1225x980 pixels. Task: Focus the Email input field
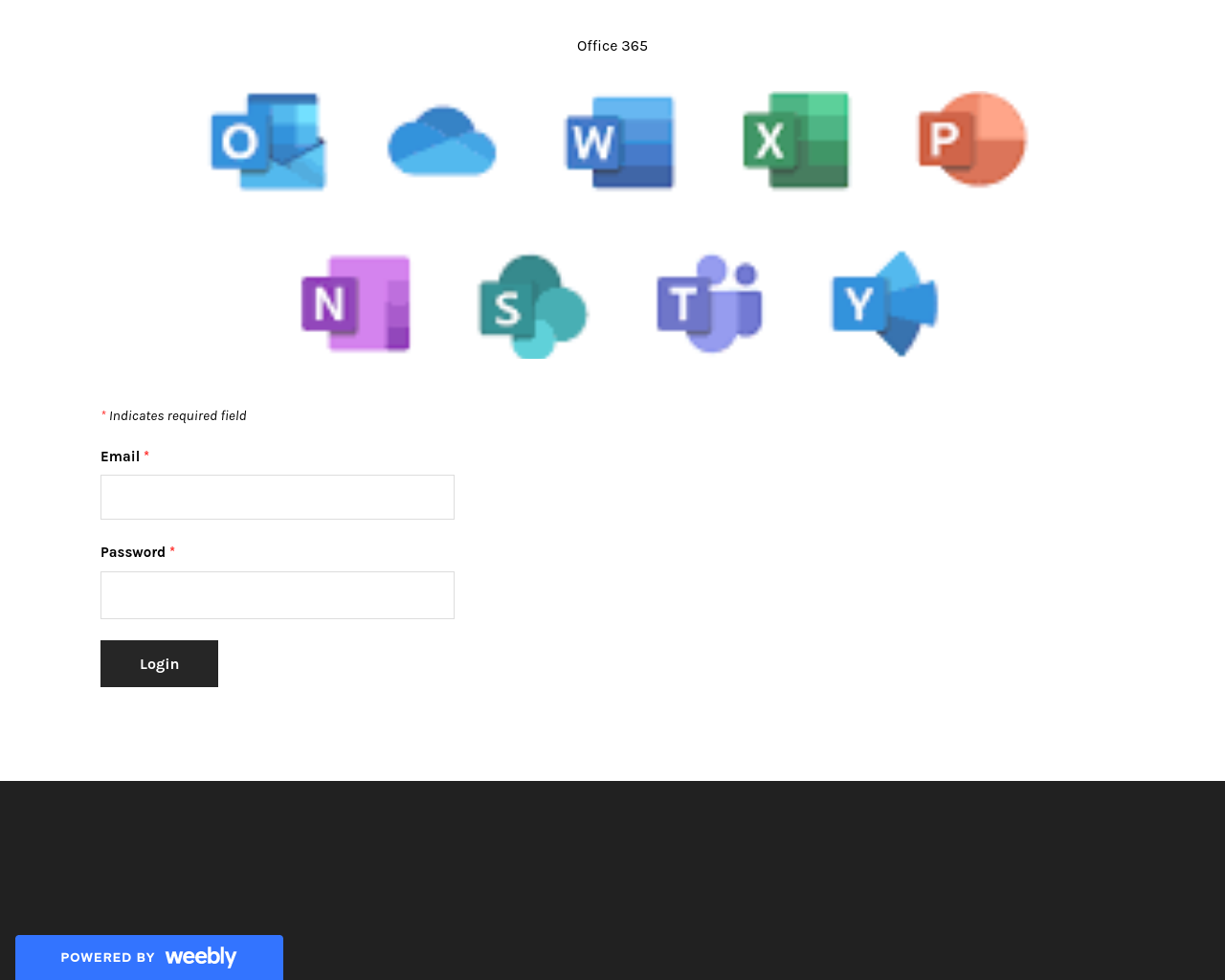[278, 498]
